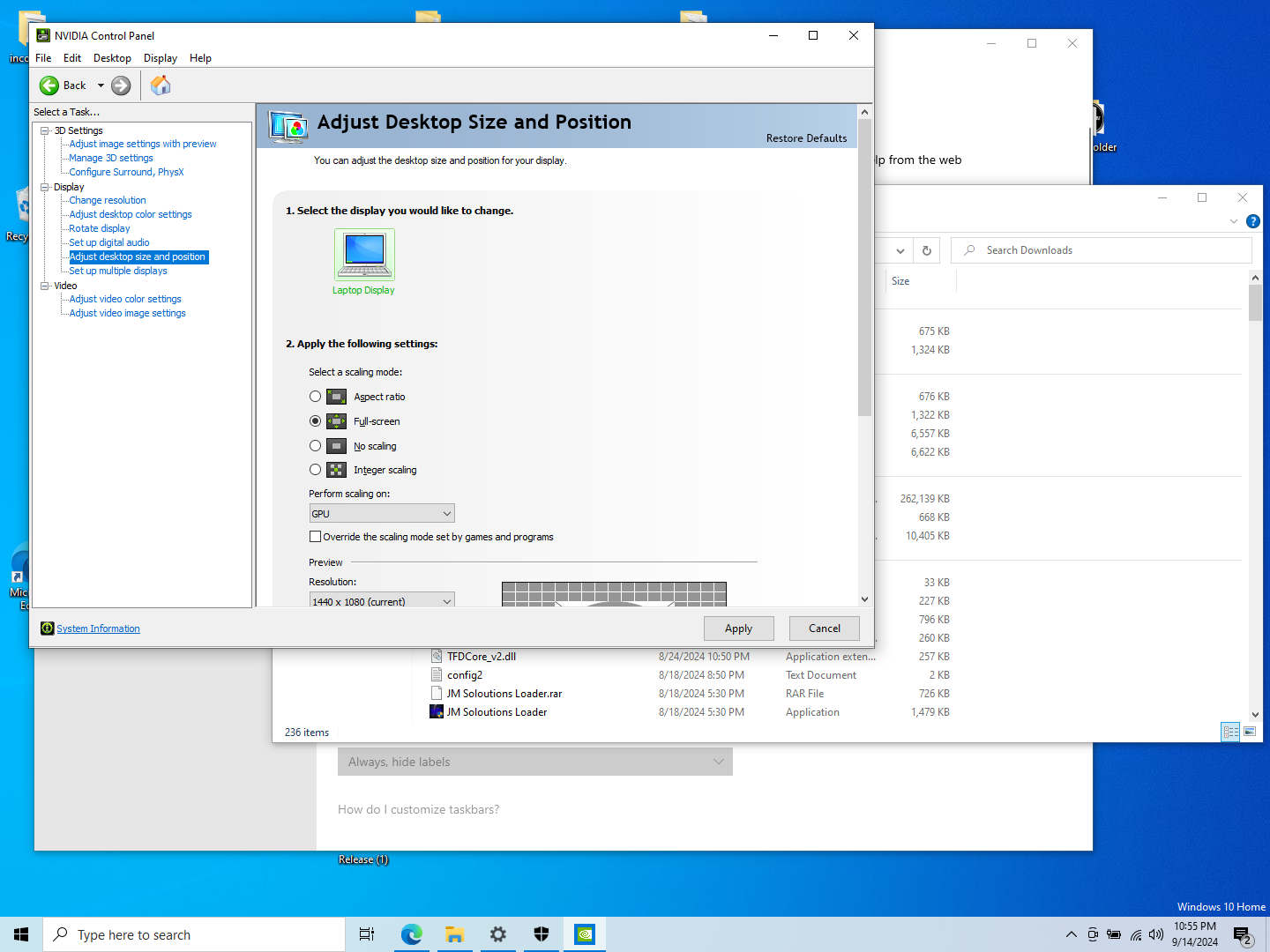
Task: Click the System Information icon
Action: pos(48,628)
